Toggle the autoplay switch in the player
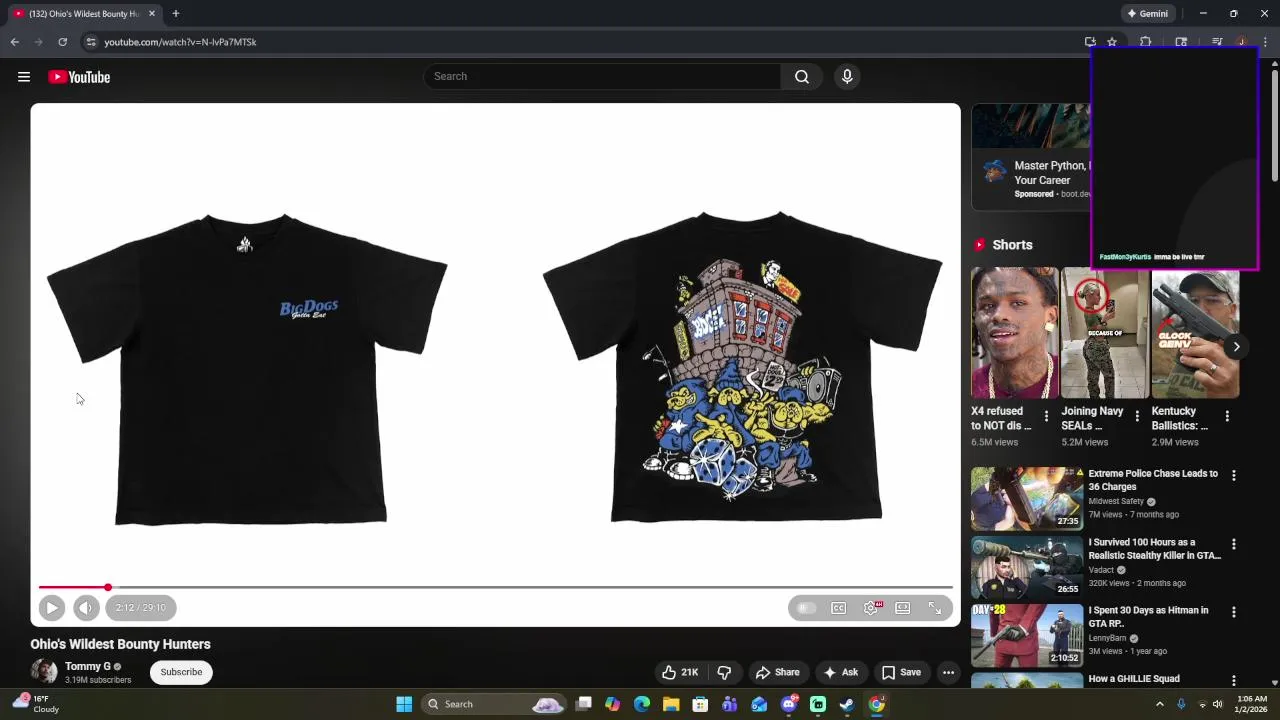Screen dimensions: 1280x720 [x=807, y=608]
